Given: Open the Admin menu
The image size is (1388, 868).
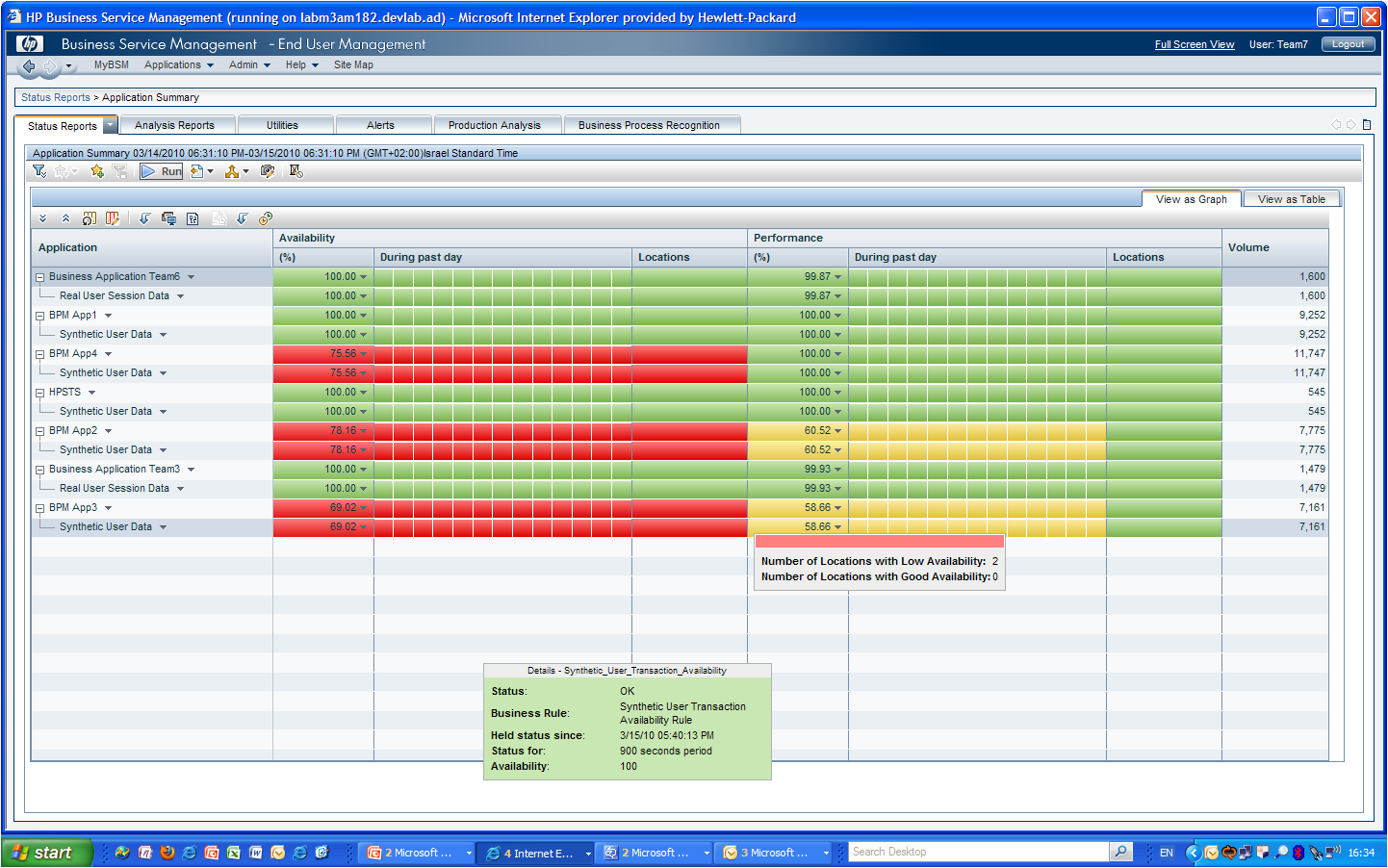Looking at the screenshot, I should tap(249, 65).
